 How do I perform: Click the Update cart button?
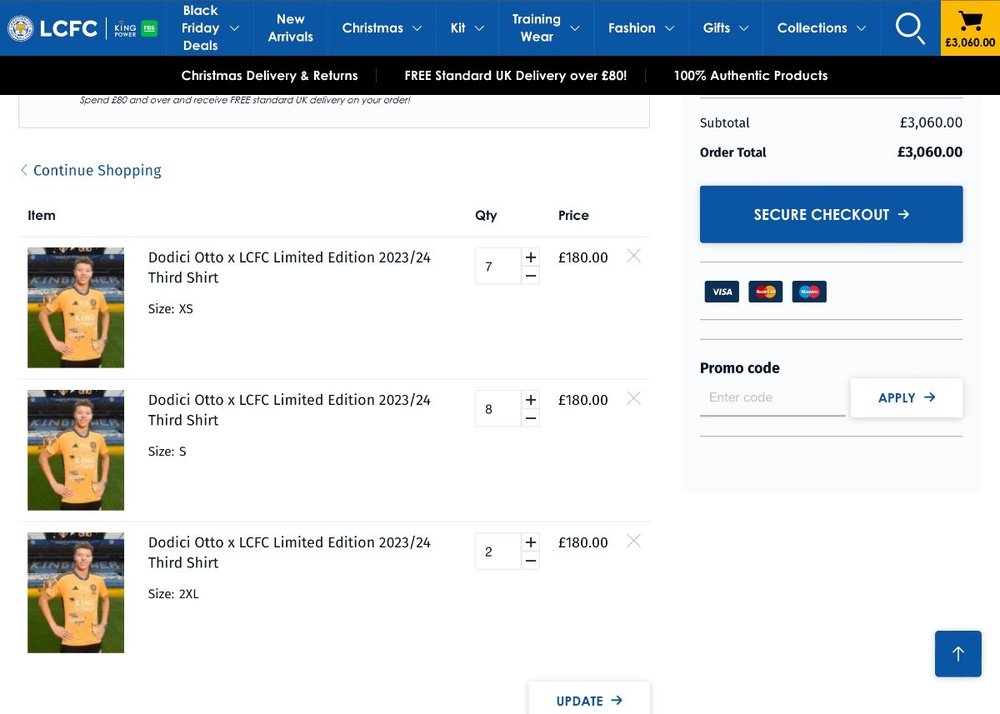(x=589, y=700)
